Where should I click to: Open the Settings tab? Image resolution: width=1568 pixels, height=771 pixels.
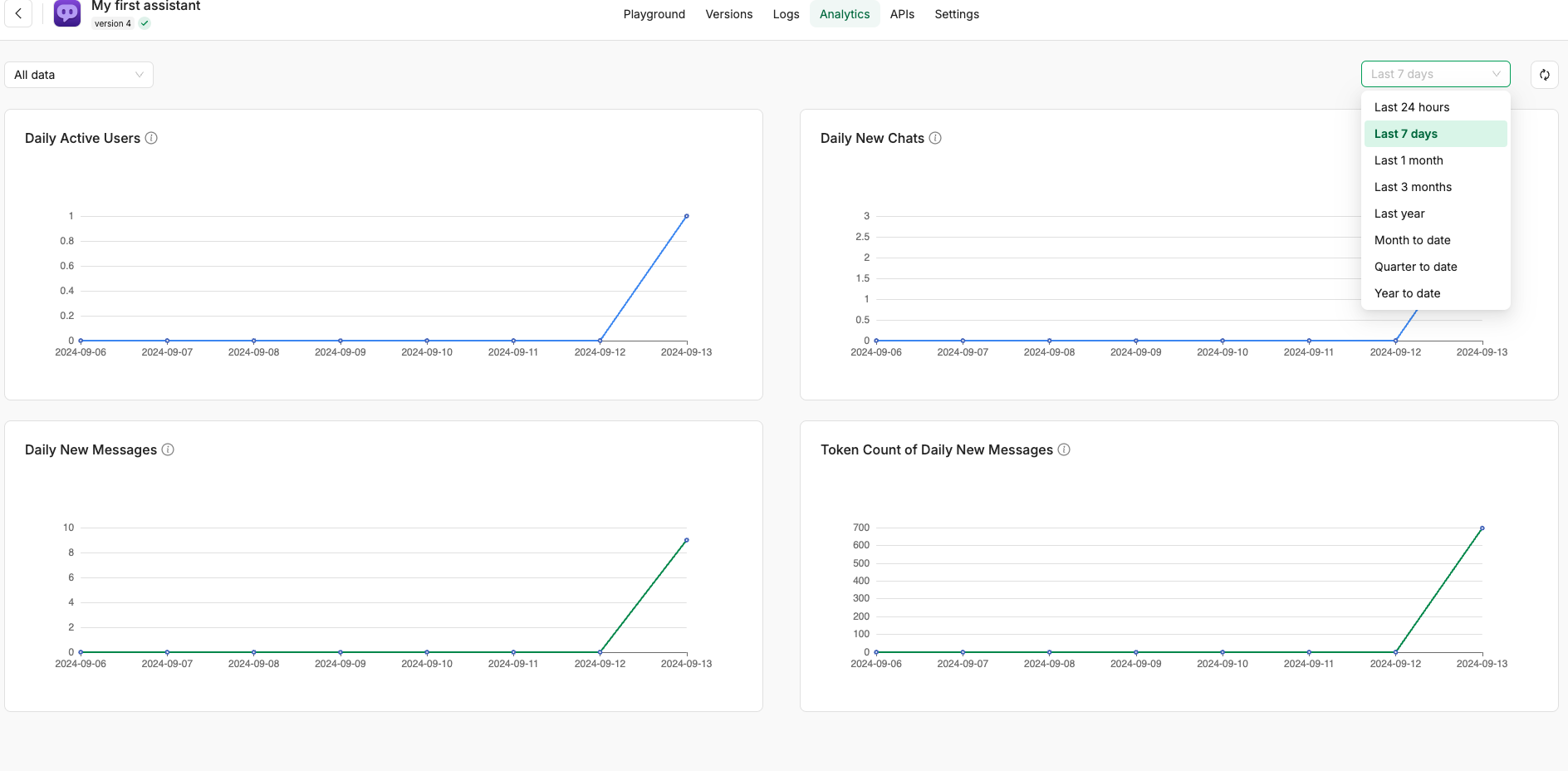(x=957, y=14)
